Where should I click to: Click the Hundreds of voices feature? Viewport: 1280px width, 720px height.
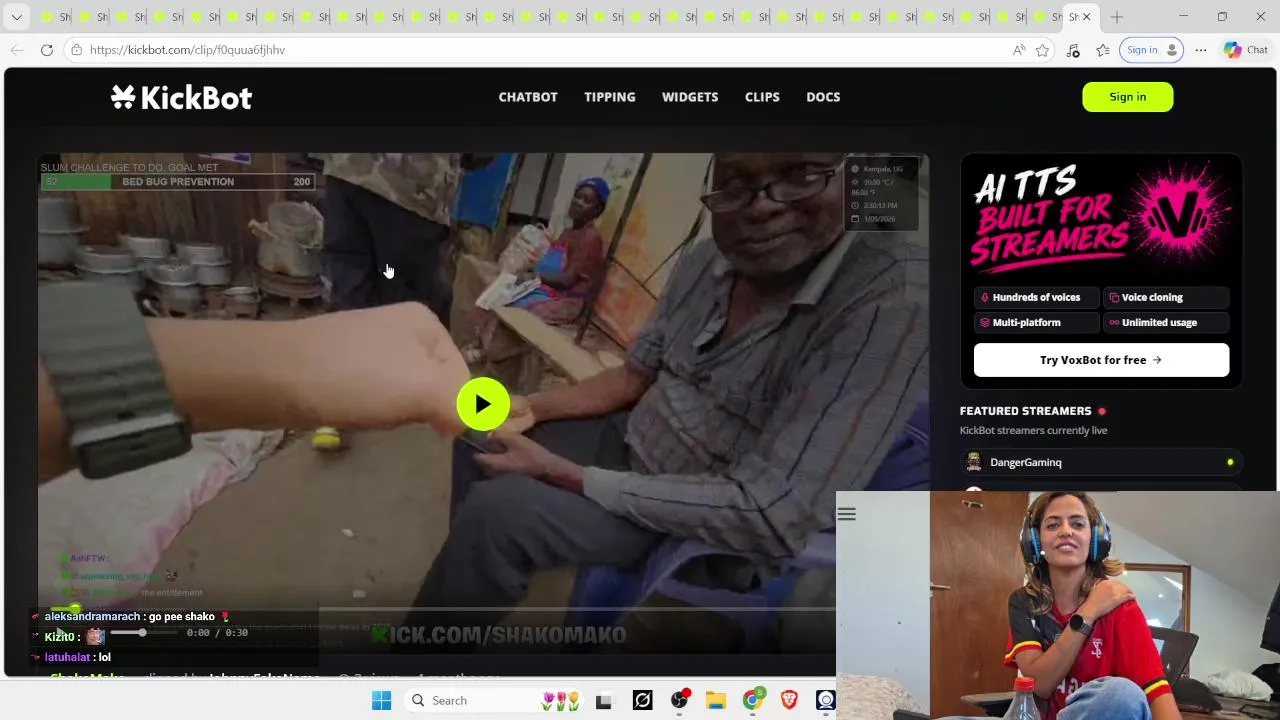(x=1036, y=297)
